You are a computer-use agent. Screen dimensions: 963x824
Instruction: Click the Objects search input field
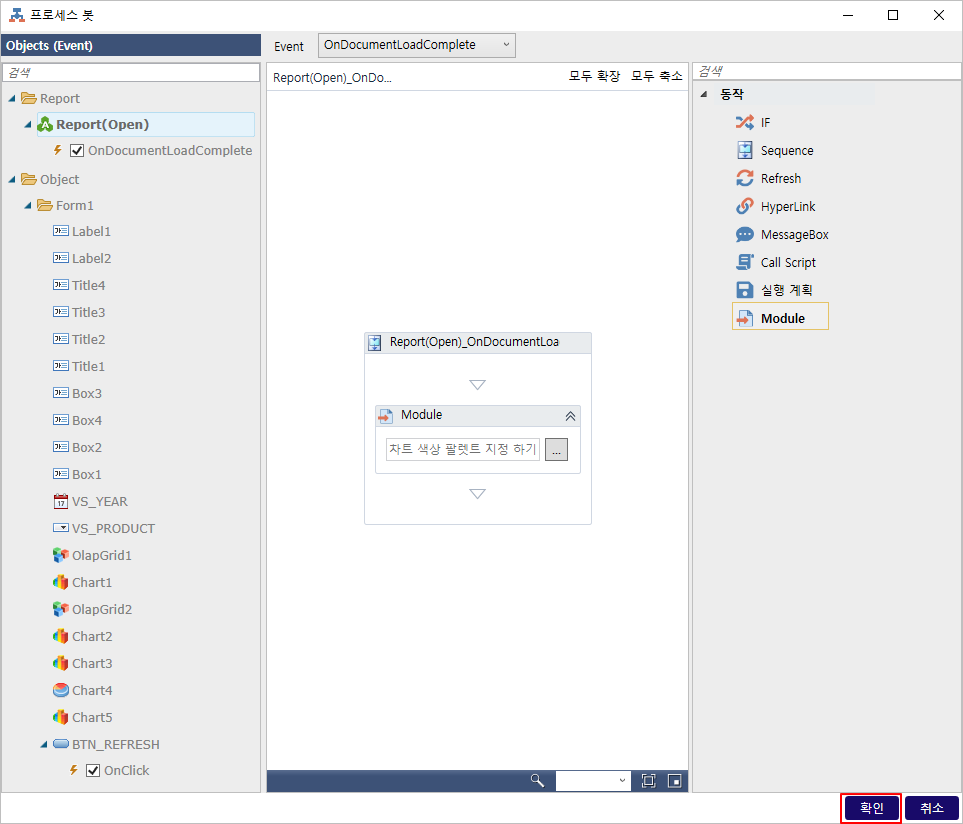(131, 73)
